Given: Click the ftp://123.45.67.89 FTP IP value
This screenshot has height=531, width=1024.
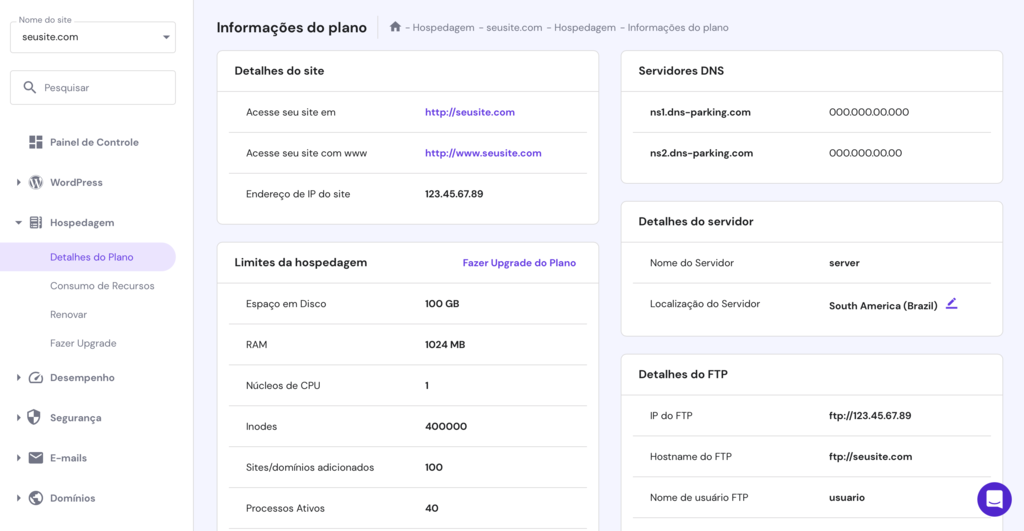Looking at the screenshot, I should click(x=870, y=415).
